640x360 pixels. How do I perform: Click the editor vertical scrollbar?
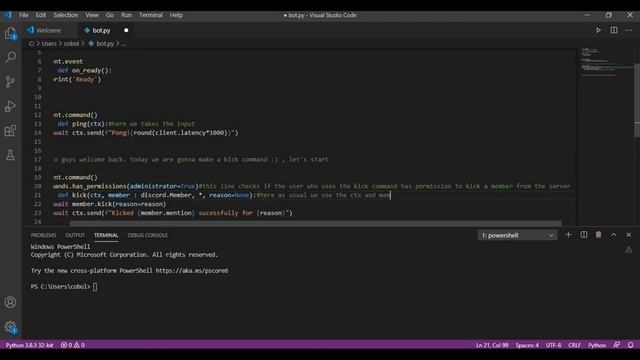tap(637, 100)
